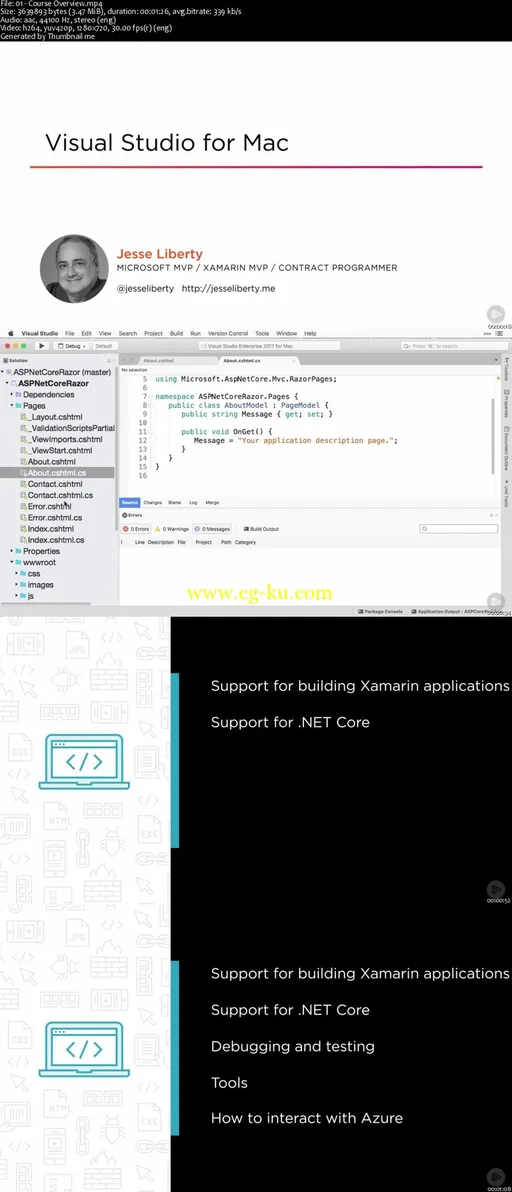Viewport: 512px width, 1192px height.
Task: Open the Properties side pad
Action: [x=506, y=404]
